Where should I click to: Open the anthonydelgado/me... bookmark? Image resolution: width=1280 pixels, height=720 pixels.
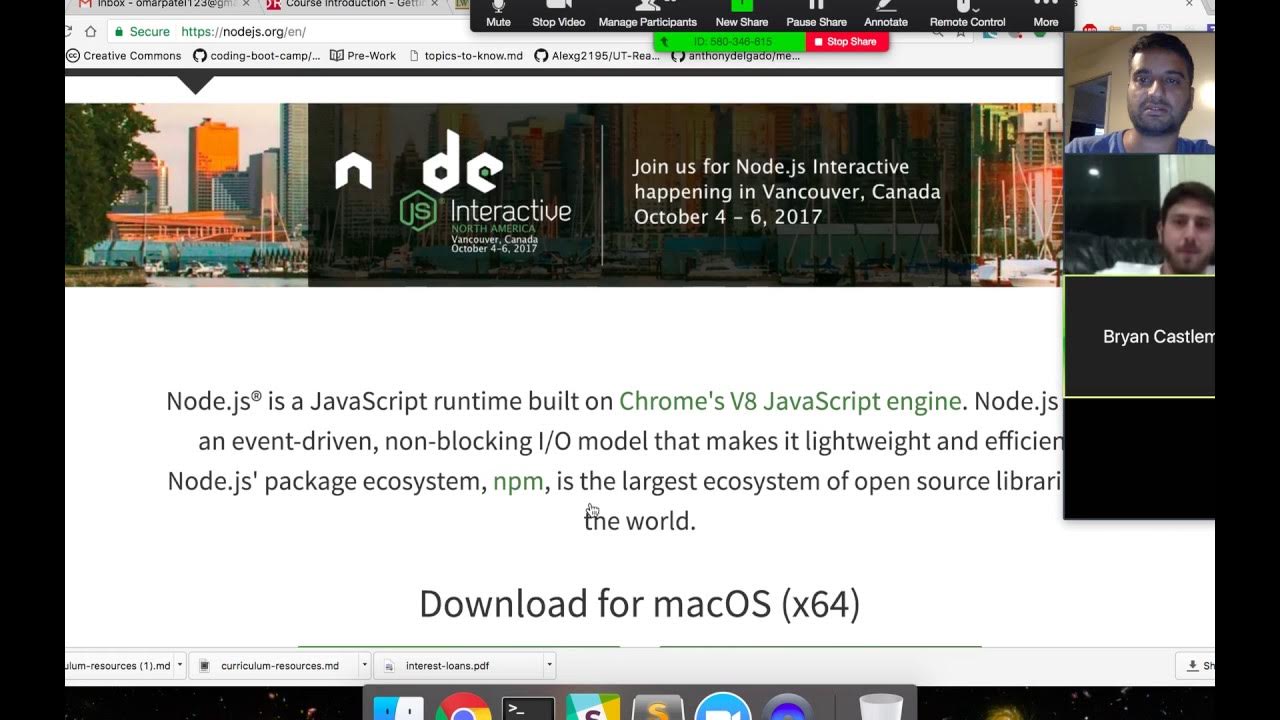(x=736, y=56)
